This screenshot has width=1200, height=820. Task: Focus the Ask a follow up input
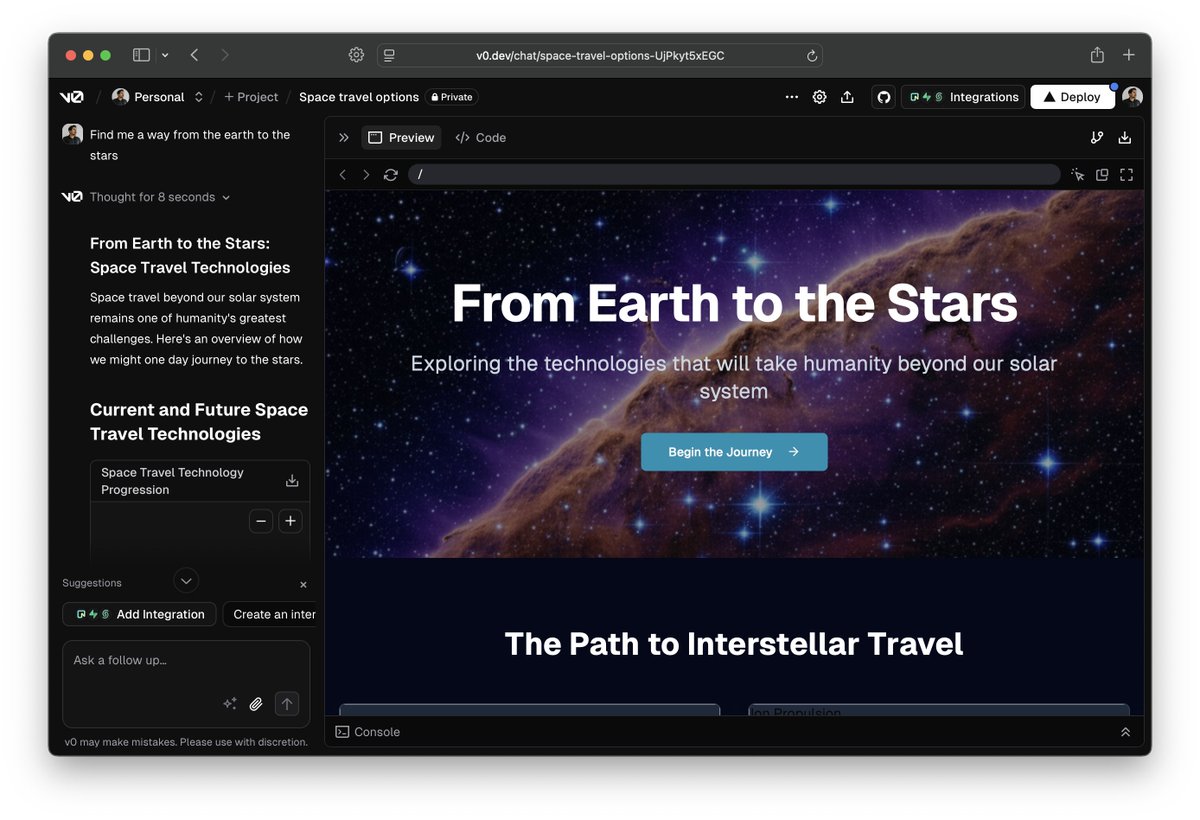pos(186,661)
